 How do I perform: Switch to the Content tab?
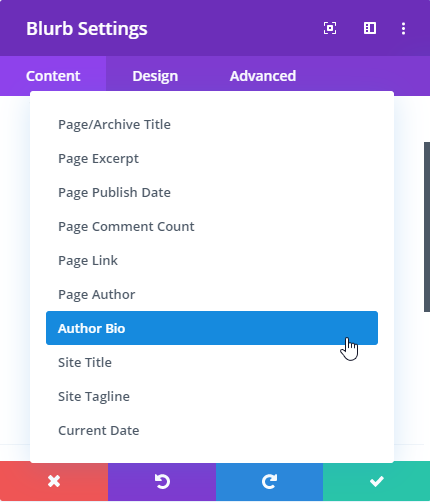click(x=53, y=76)
